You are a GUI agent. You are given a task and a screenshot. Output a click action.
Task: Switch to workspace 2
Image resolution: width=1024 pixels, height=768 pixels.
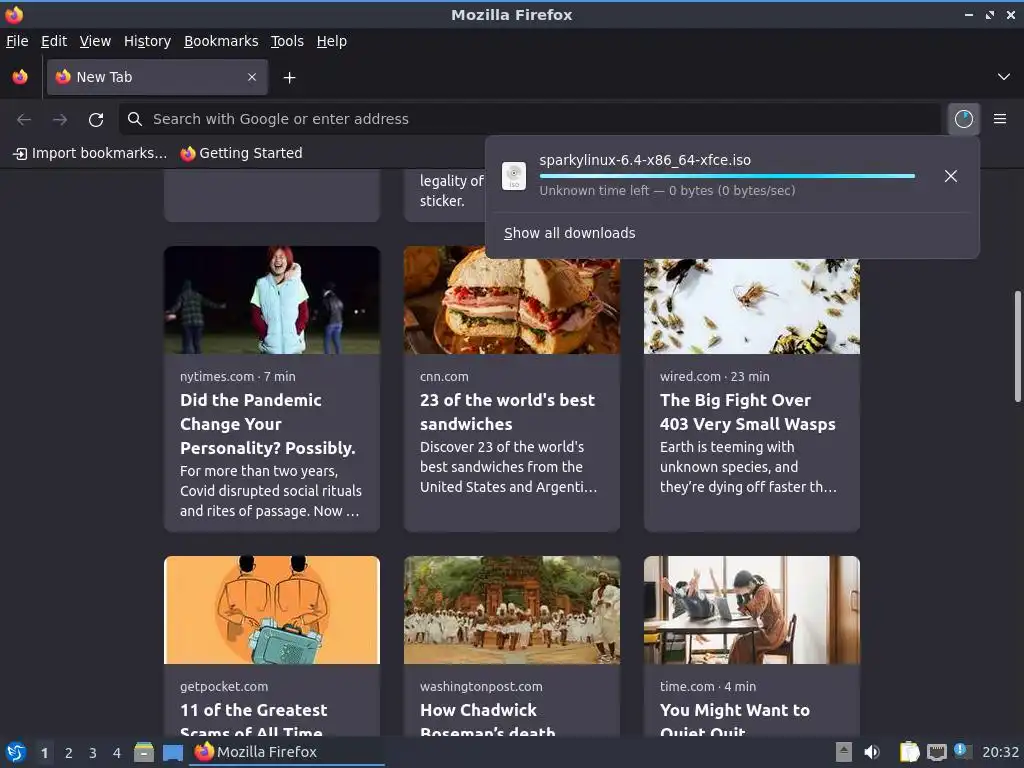[x=69, y=753]
